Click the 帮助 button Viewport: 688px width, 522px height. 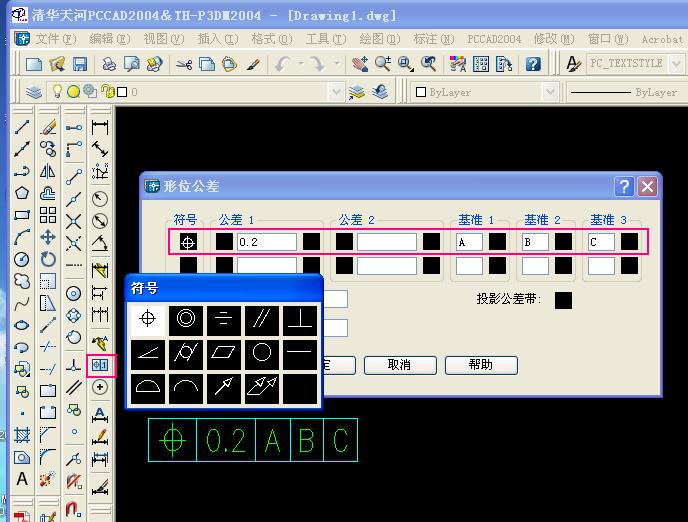point(481,365)
